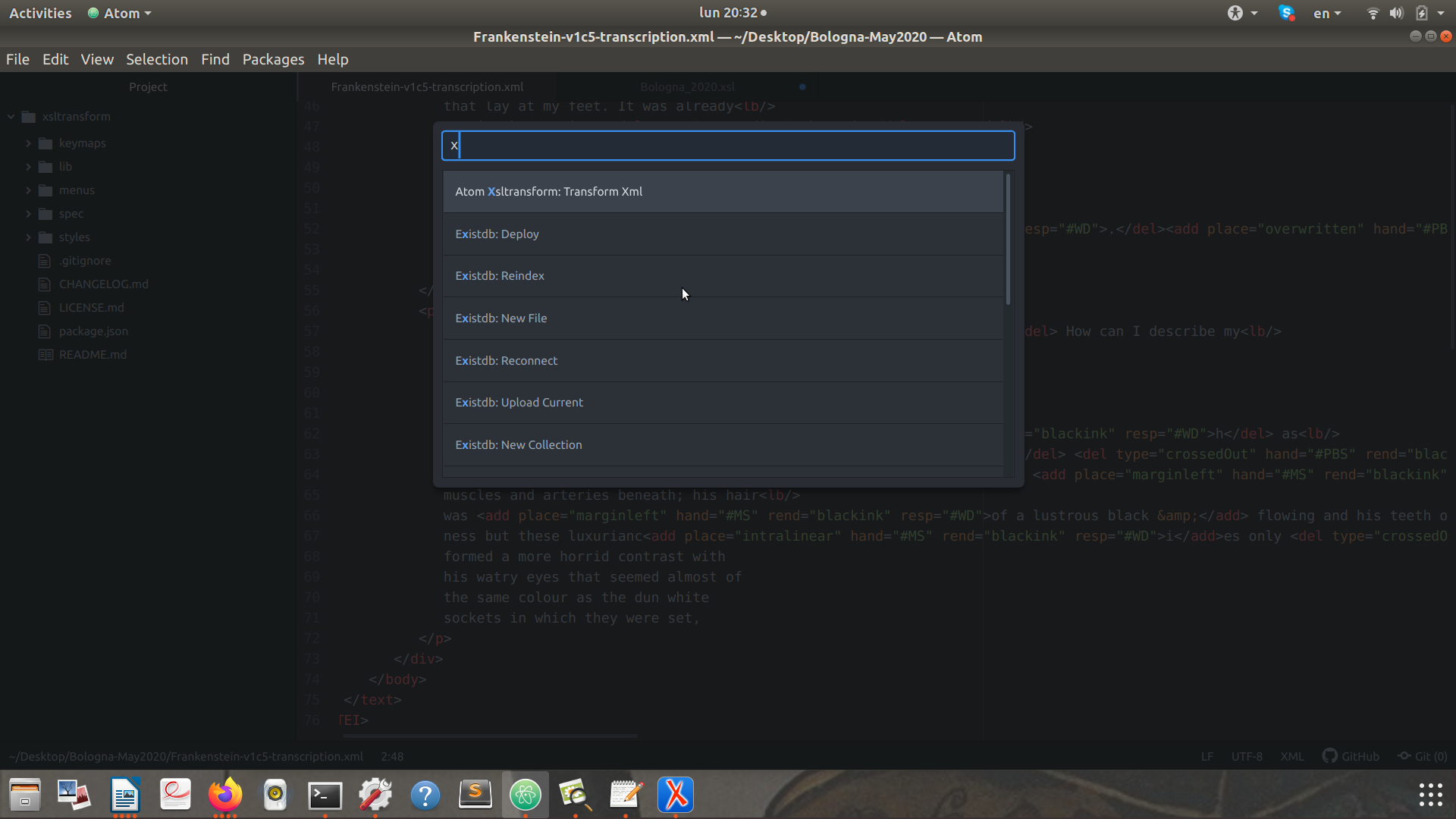1456x819 pixels.
Task: Expand the lib folder
Action: [28, 167]
